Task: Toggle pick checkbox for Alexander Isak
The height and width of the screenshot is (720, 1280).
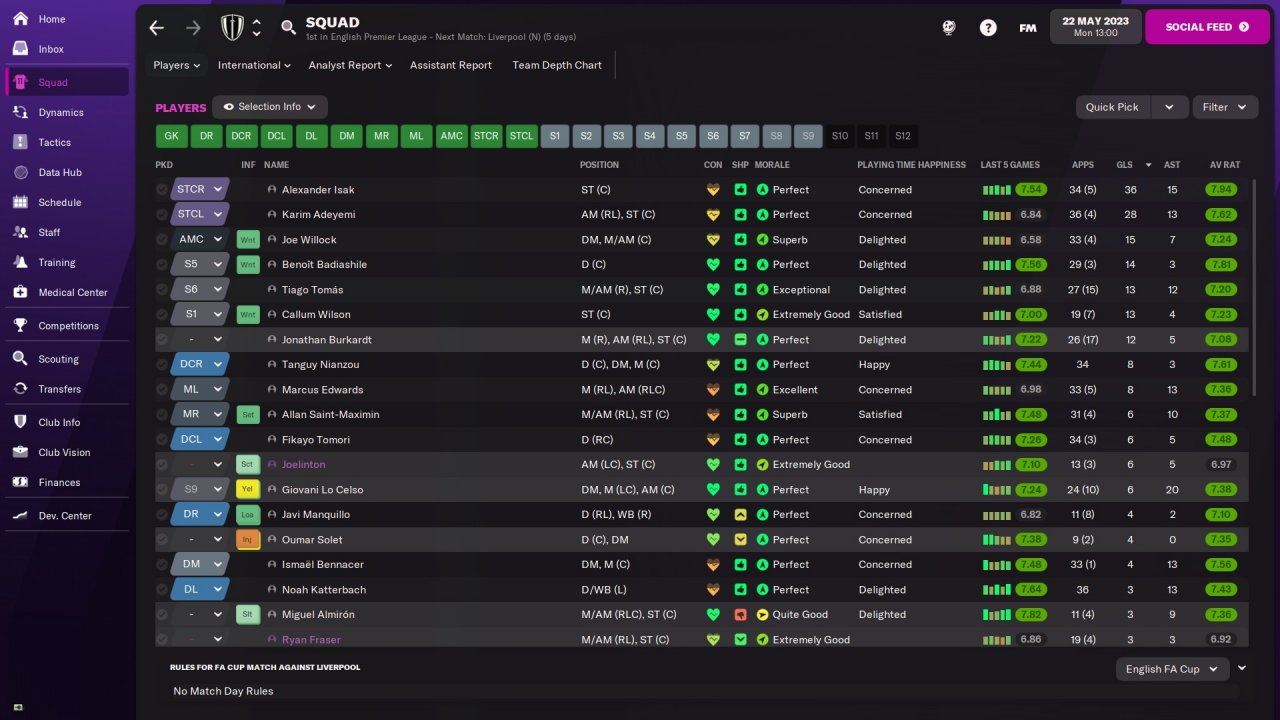Action: pyautogui.click(x=162, y=189)
